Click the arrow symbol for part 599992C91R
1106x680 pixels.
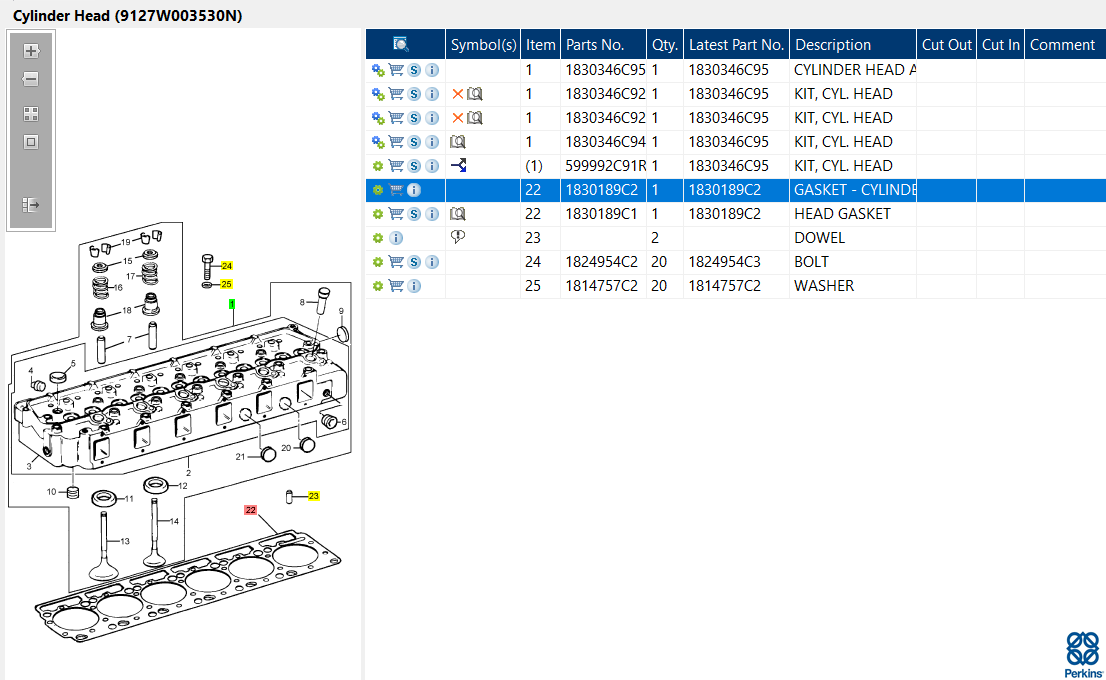(x=458, y=166)
